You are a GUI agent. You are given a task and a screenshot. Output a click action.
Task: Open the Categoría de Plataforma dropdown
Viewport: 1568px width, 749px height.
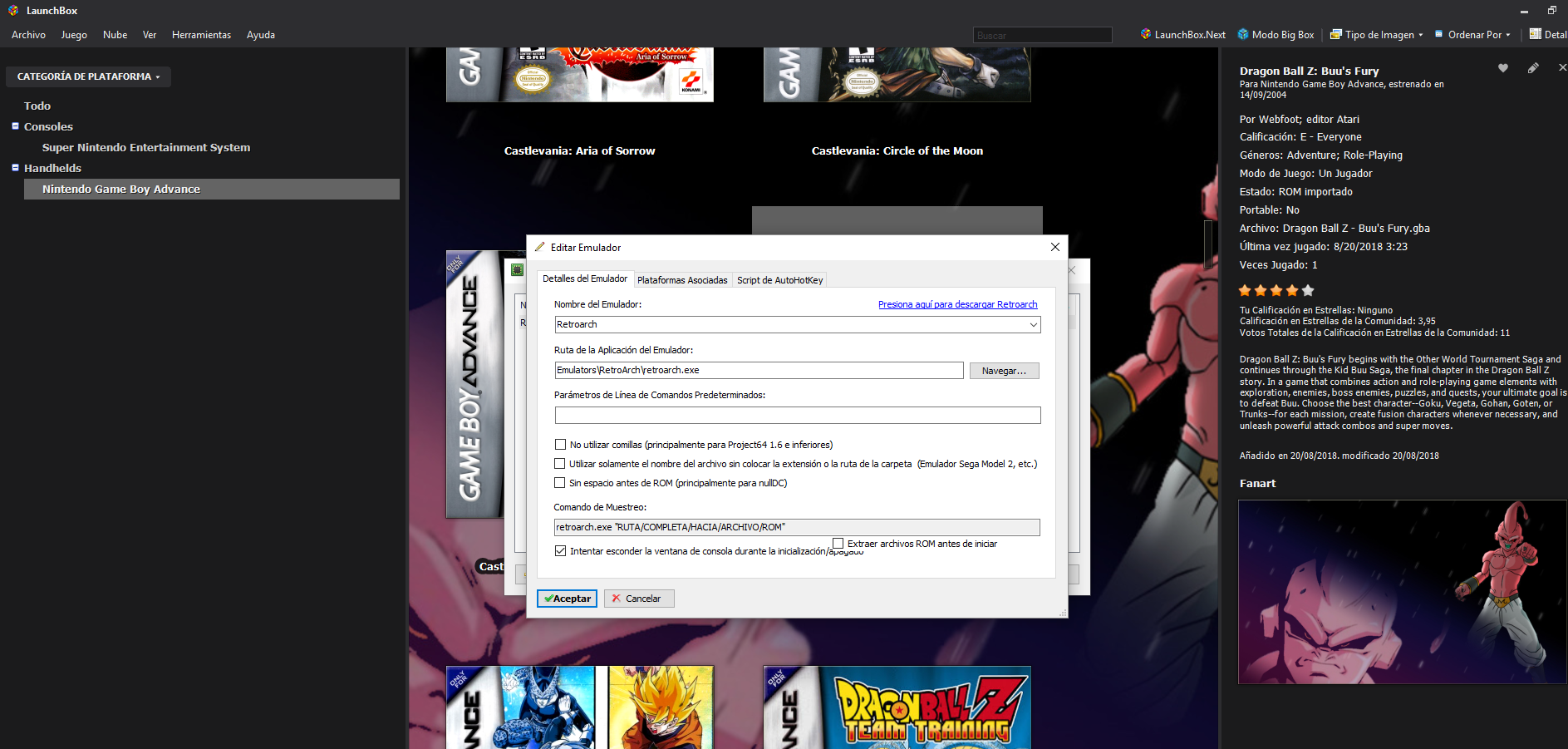(x=88, y=76)
